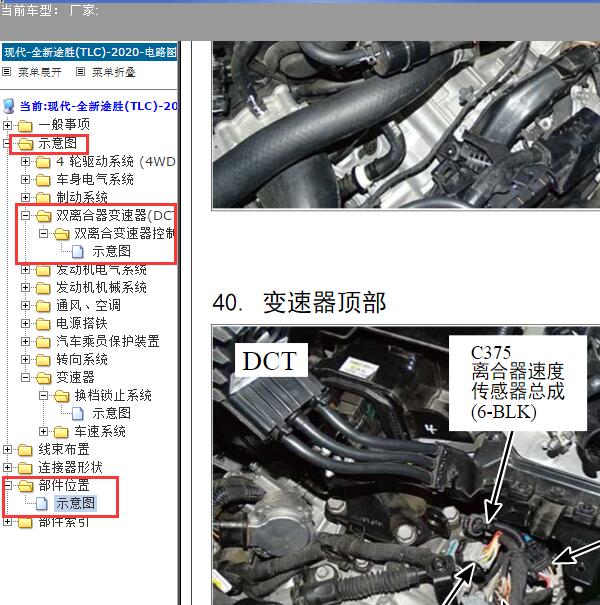Click the 菜单展开 expand-all button

pos(40,72)
